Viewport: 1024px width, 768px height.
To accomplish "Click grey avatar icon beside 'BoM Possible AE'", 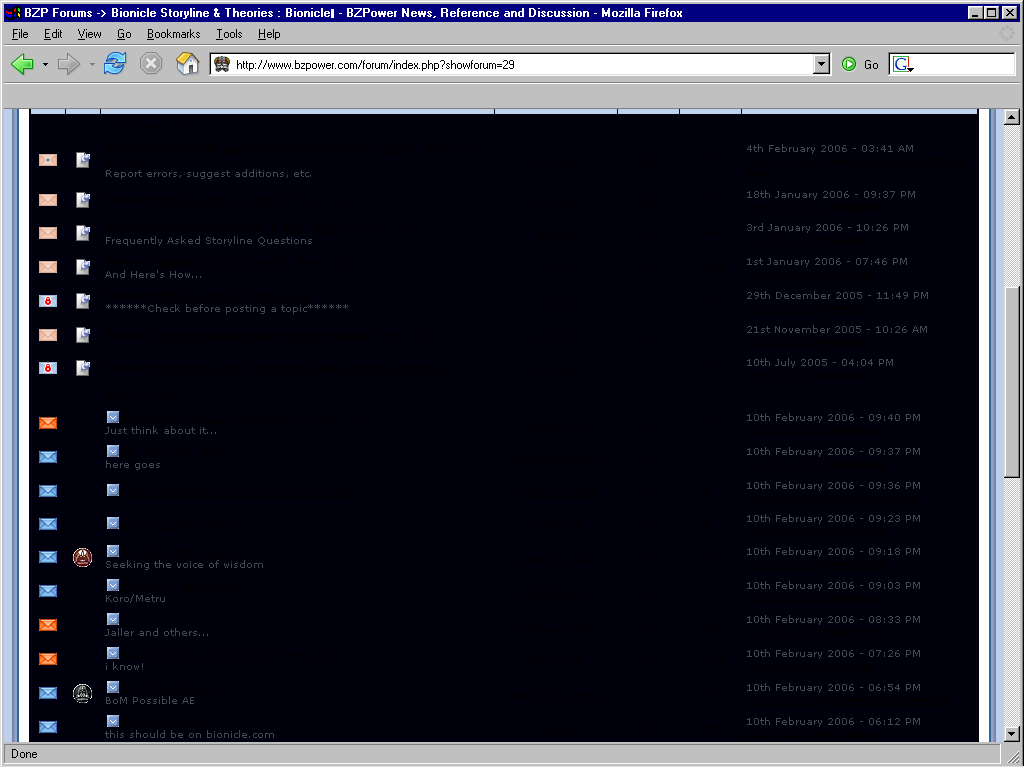I will 82,694.
